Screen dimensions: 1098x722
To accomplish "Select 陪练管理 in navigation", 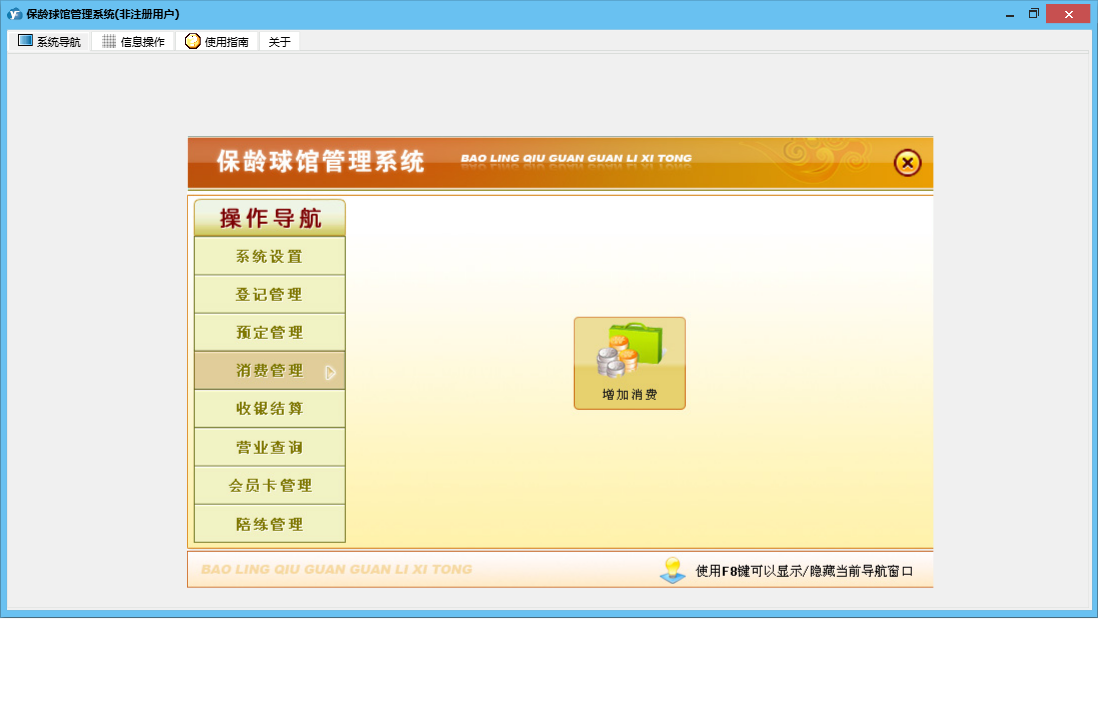I will click(270, 523).
